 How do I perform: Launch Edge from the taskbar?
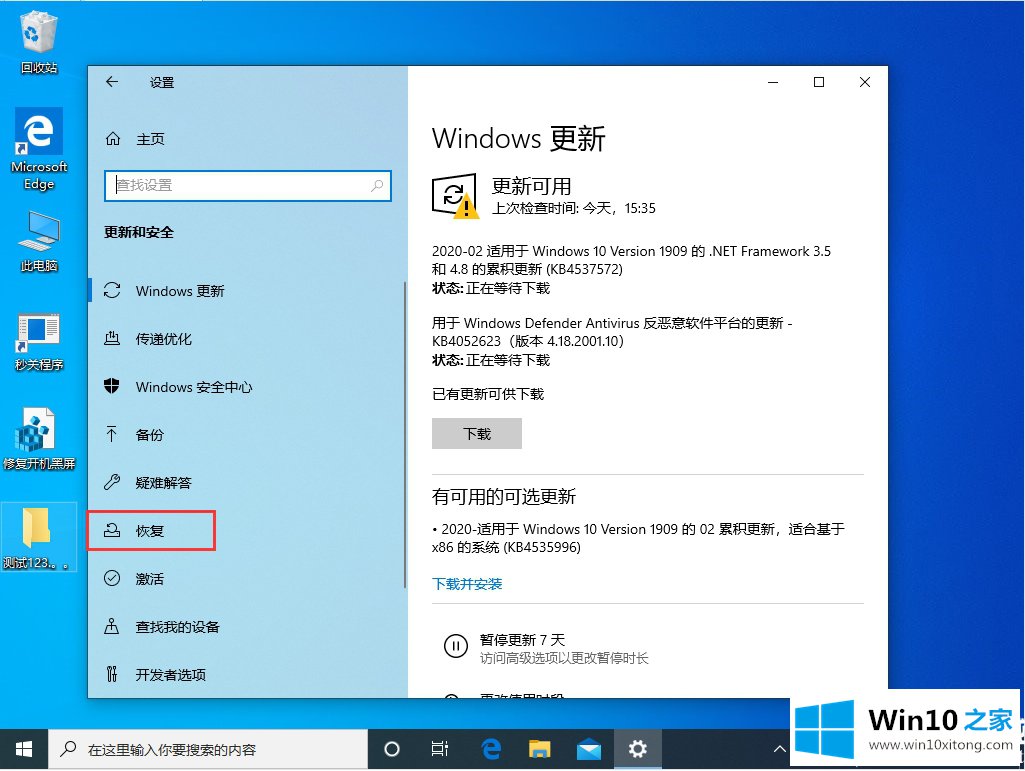(491, 749)
